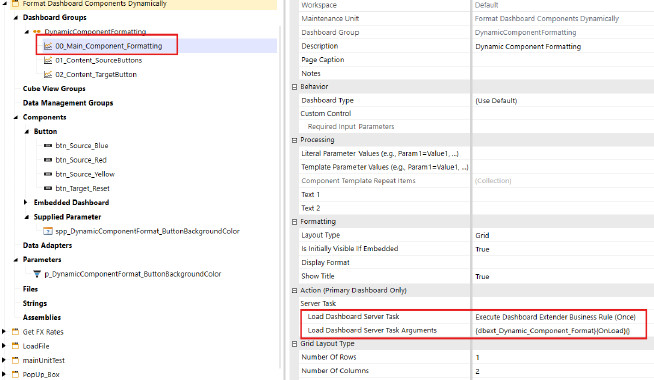The image size is (654, 380).
Task: Click the Get FX Rates folder icon
Action: [x=15, y=332]
